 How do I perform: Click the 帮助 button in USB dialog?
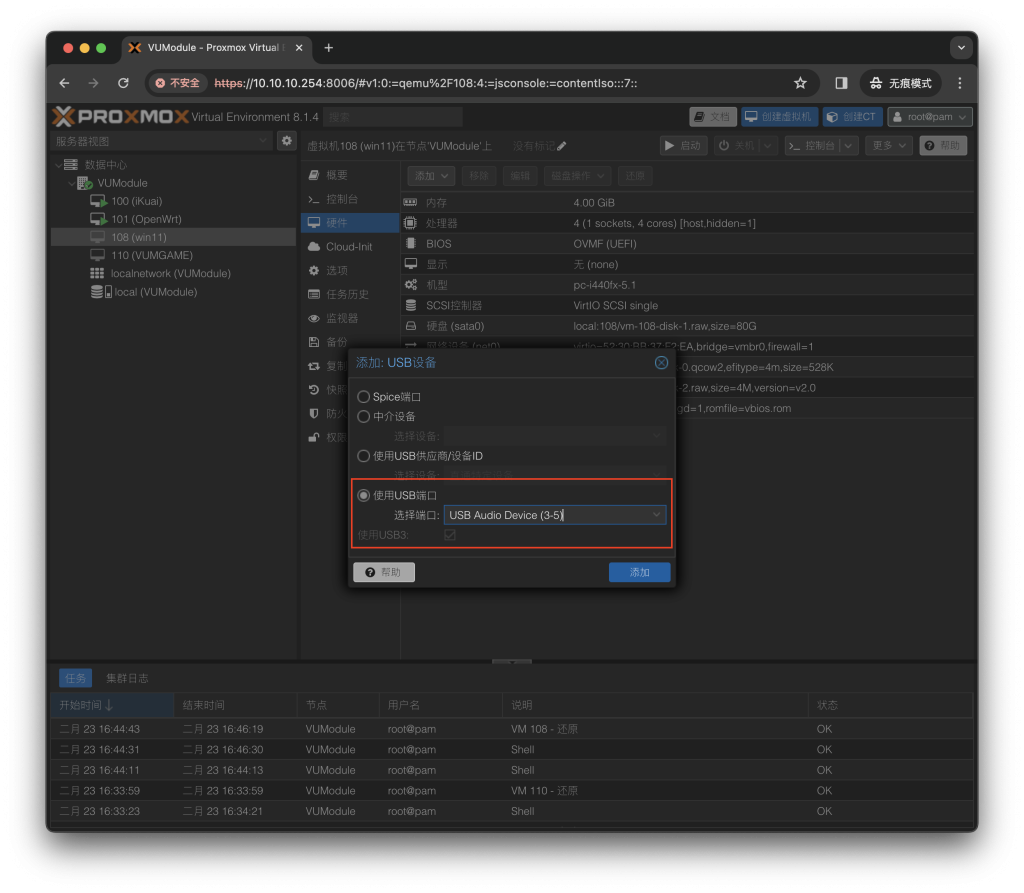384,572
